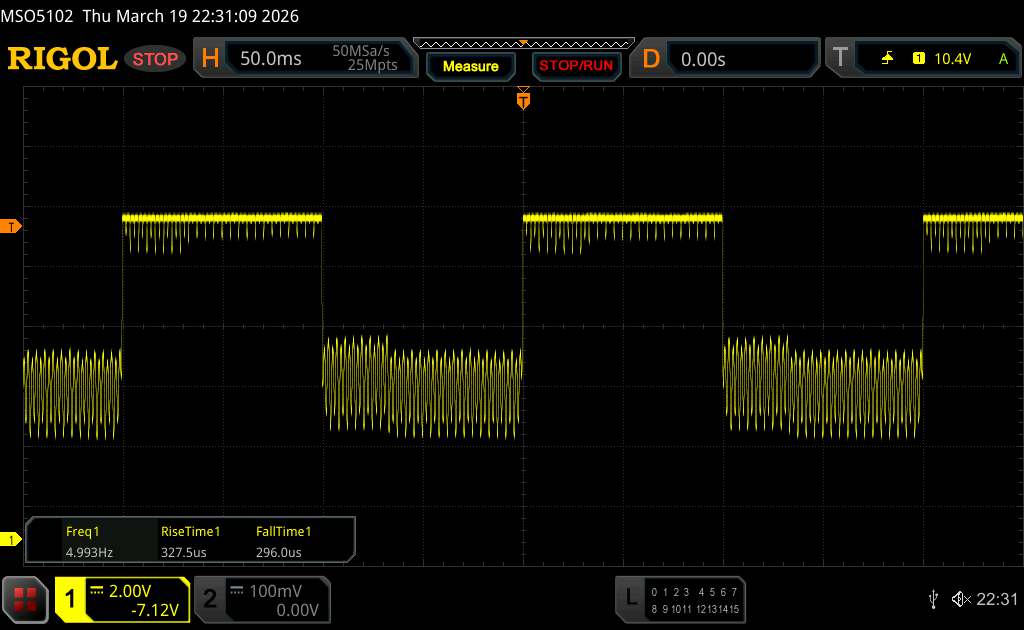This screenshot has height=630, width=1024.
Task: Click the yellow channel 1 ground marker
Action: click(12, 540)
